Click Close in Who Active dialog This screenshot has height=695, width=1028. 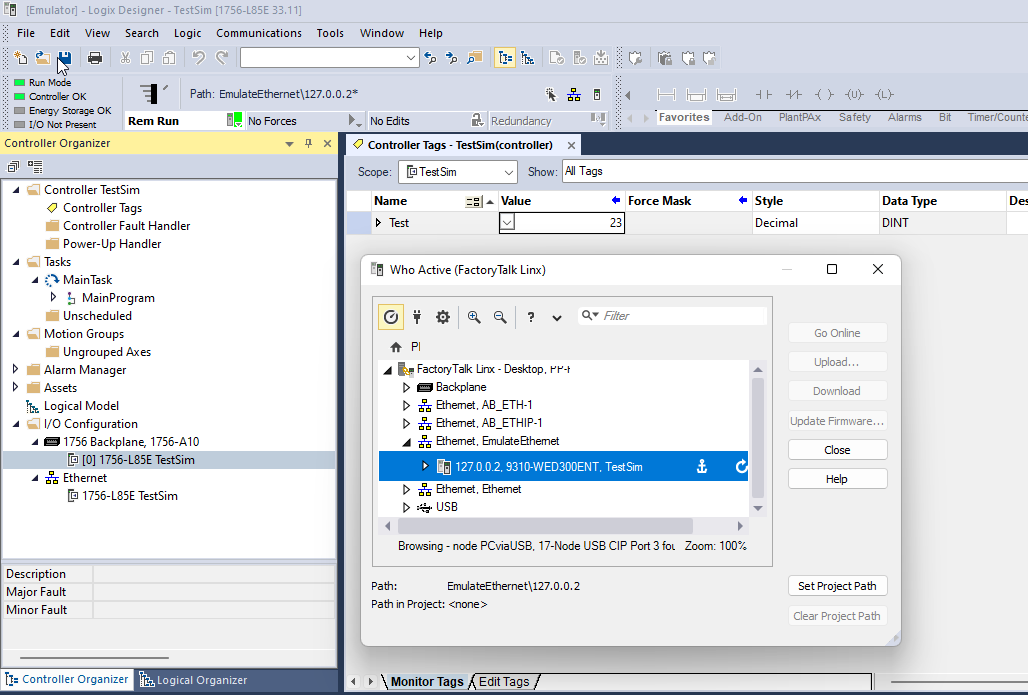(x=837, y=450)
